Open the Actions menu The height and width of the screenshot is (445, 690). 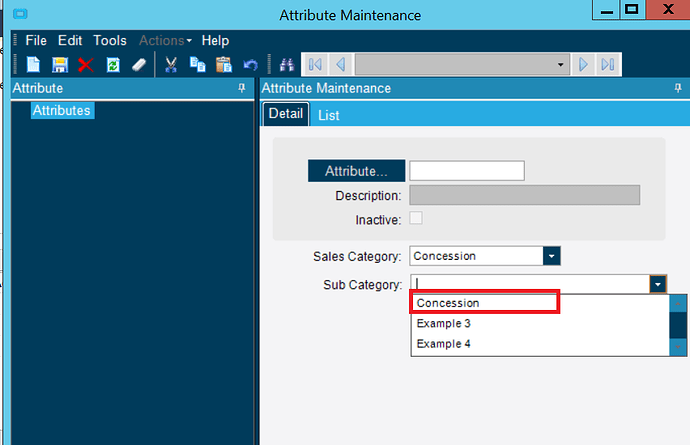[165, 40]
